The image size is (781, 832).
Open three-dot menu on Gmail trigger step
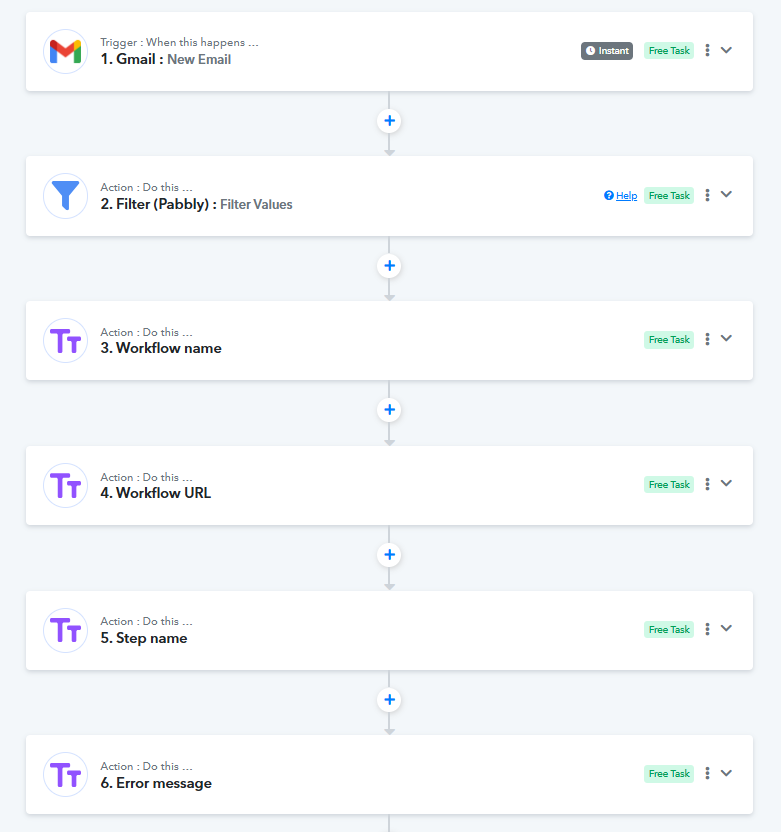(x=707, y=50)
